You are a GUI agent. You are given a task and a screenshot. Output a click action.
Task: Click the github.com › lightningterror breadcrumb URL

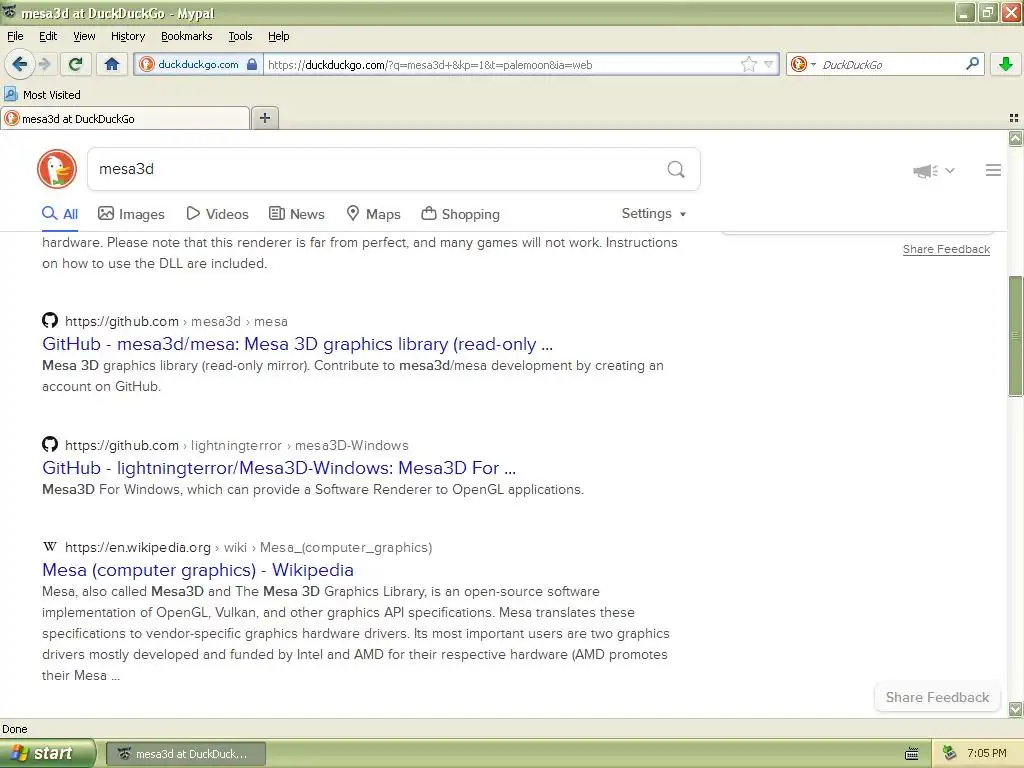point(236,445)
